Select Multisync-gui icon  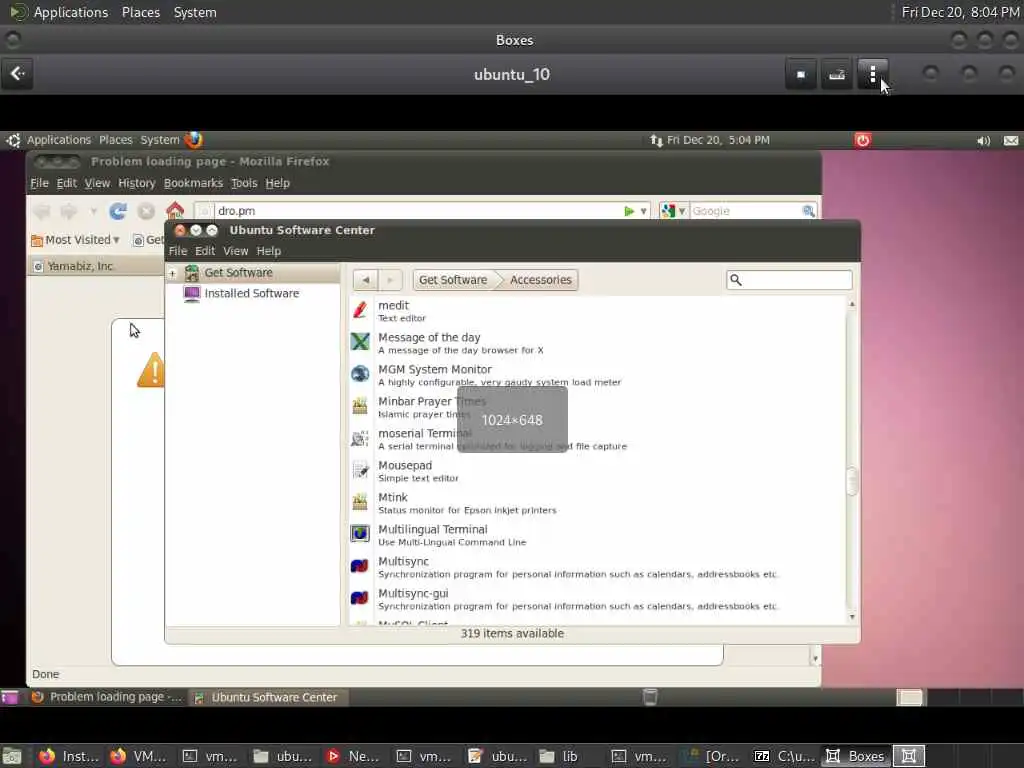(360, 598)
